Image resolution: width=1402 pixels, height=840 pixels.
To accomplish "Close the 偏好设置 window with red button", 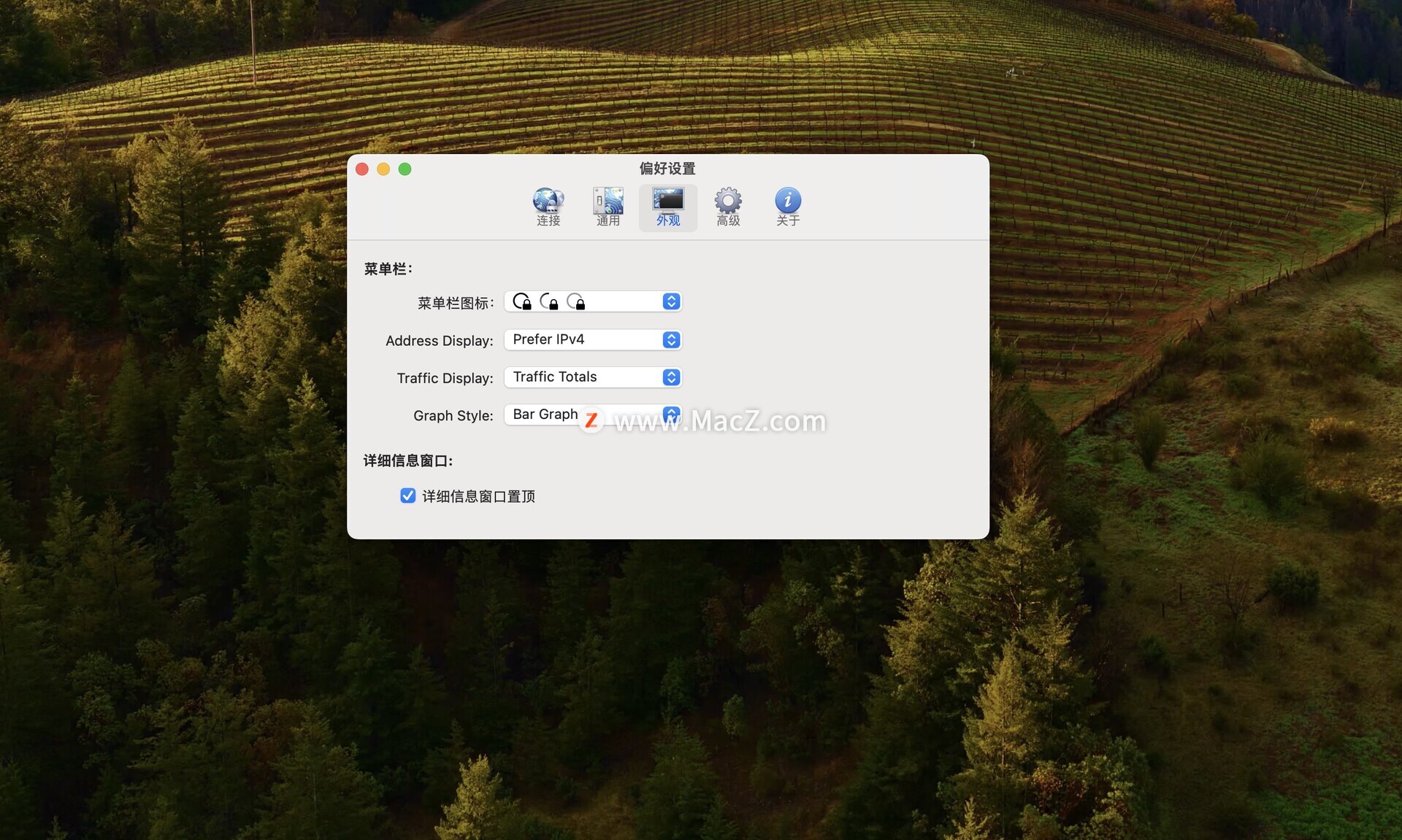I will (x=362, y=169).
